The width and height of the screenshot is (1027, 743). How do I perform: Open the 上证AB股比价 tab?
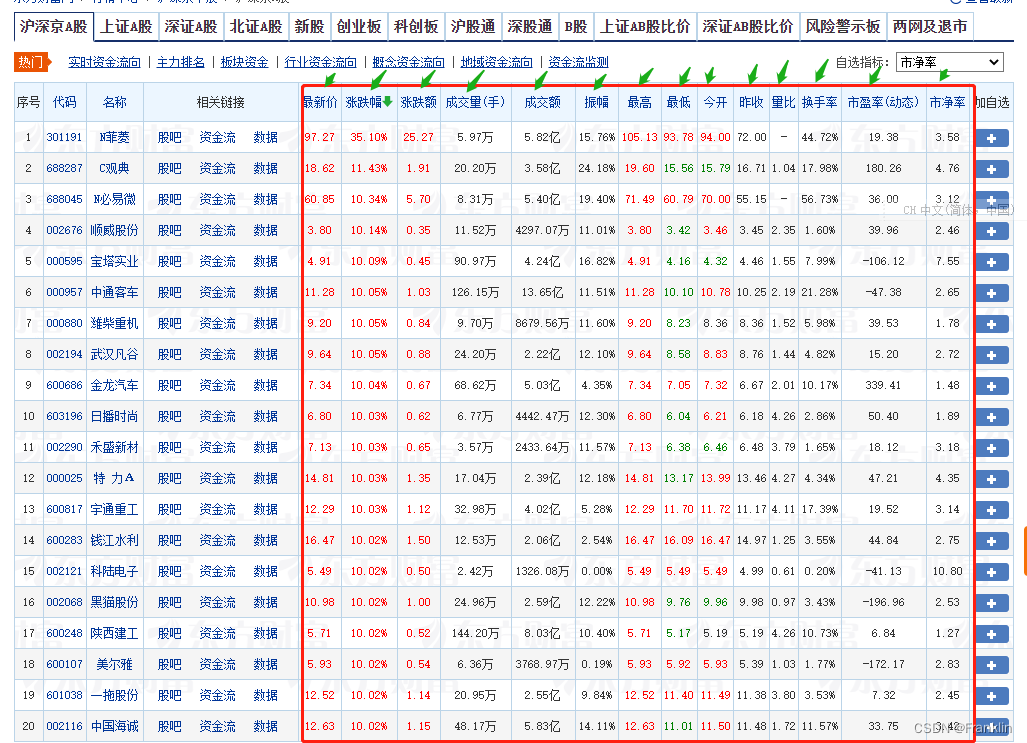click(645, 27)
